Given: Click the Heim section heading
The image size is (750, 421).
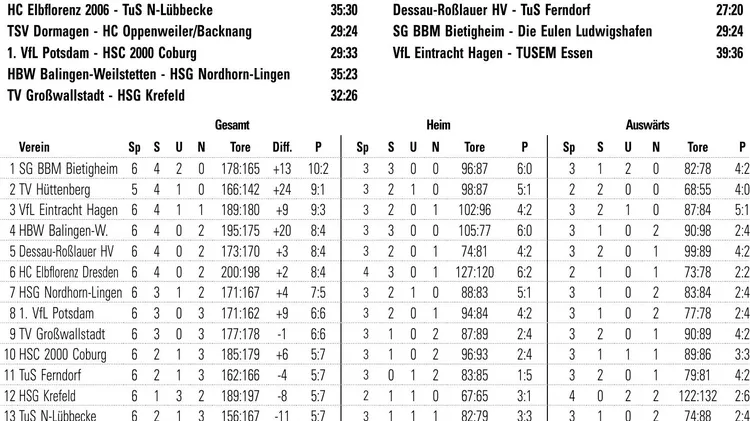Looking at the screenshot, I should [x=437, y=125].
